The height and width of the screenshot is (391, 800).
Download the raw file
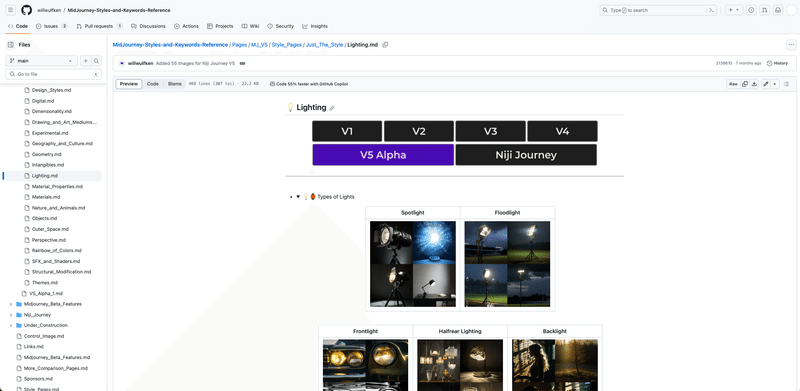point(754,84)
